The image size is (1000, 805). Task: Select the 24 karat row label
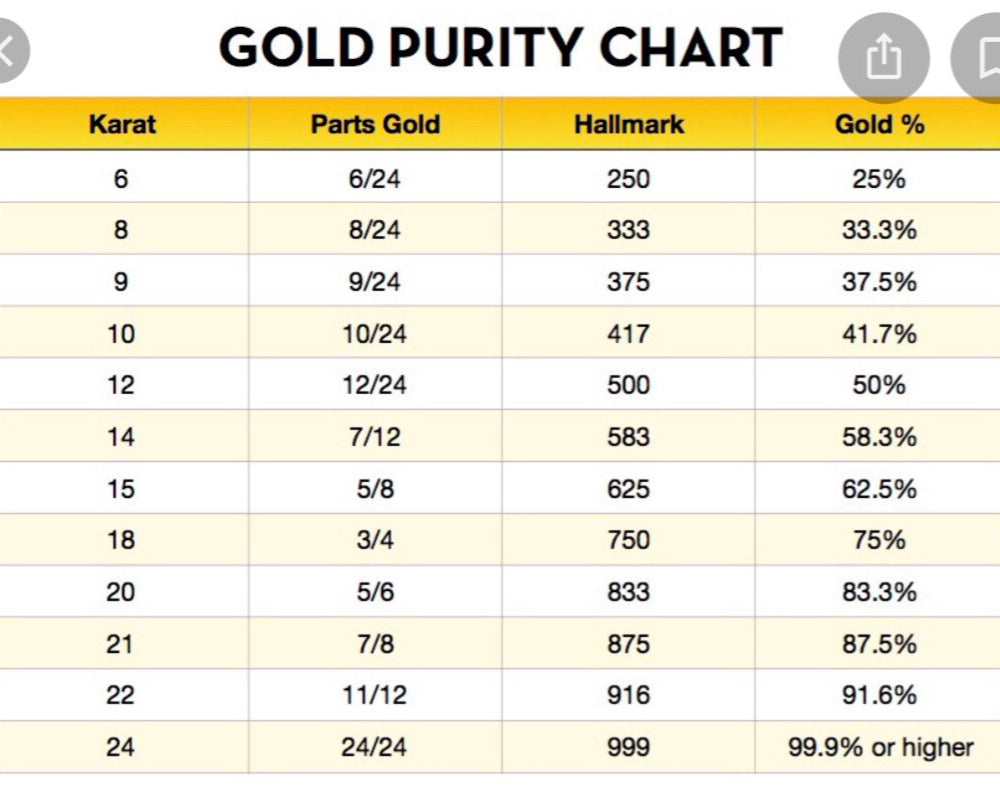click(x=120, y=746)
